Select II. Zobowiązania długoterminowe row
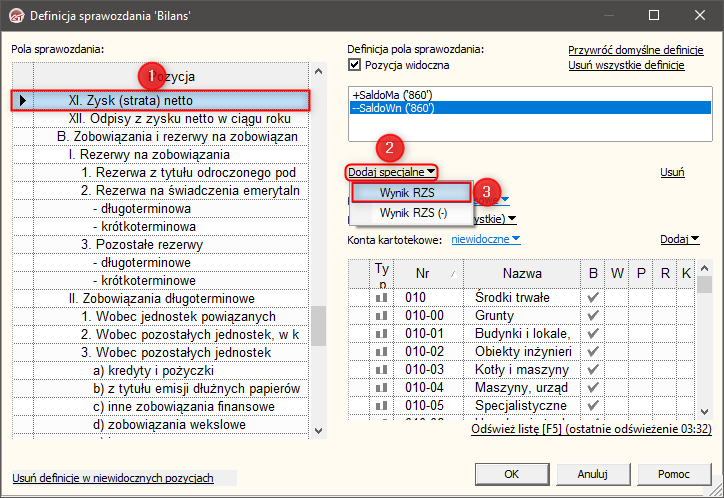Screen dimensions: 724x498 click(x=160, y=299)
